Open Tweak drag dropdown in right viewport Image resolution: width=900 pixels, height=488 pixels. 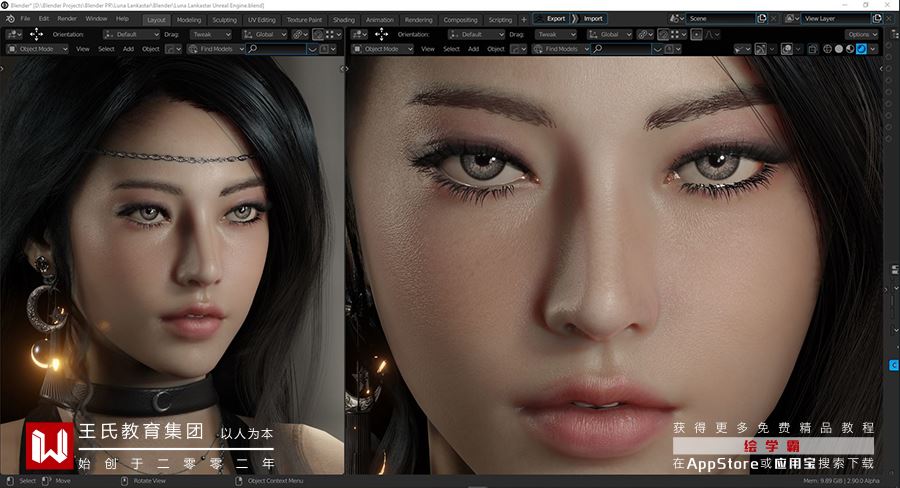tap(556, 34)
